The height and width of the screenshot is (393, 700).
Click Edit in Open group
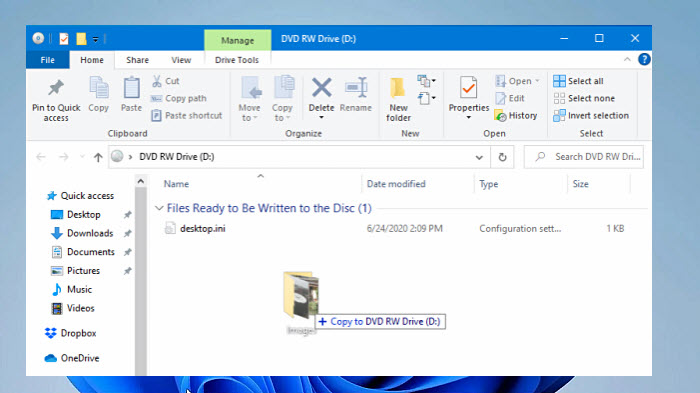(x=510, y=98)
